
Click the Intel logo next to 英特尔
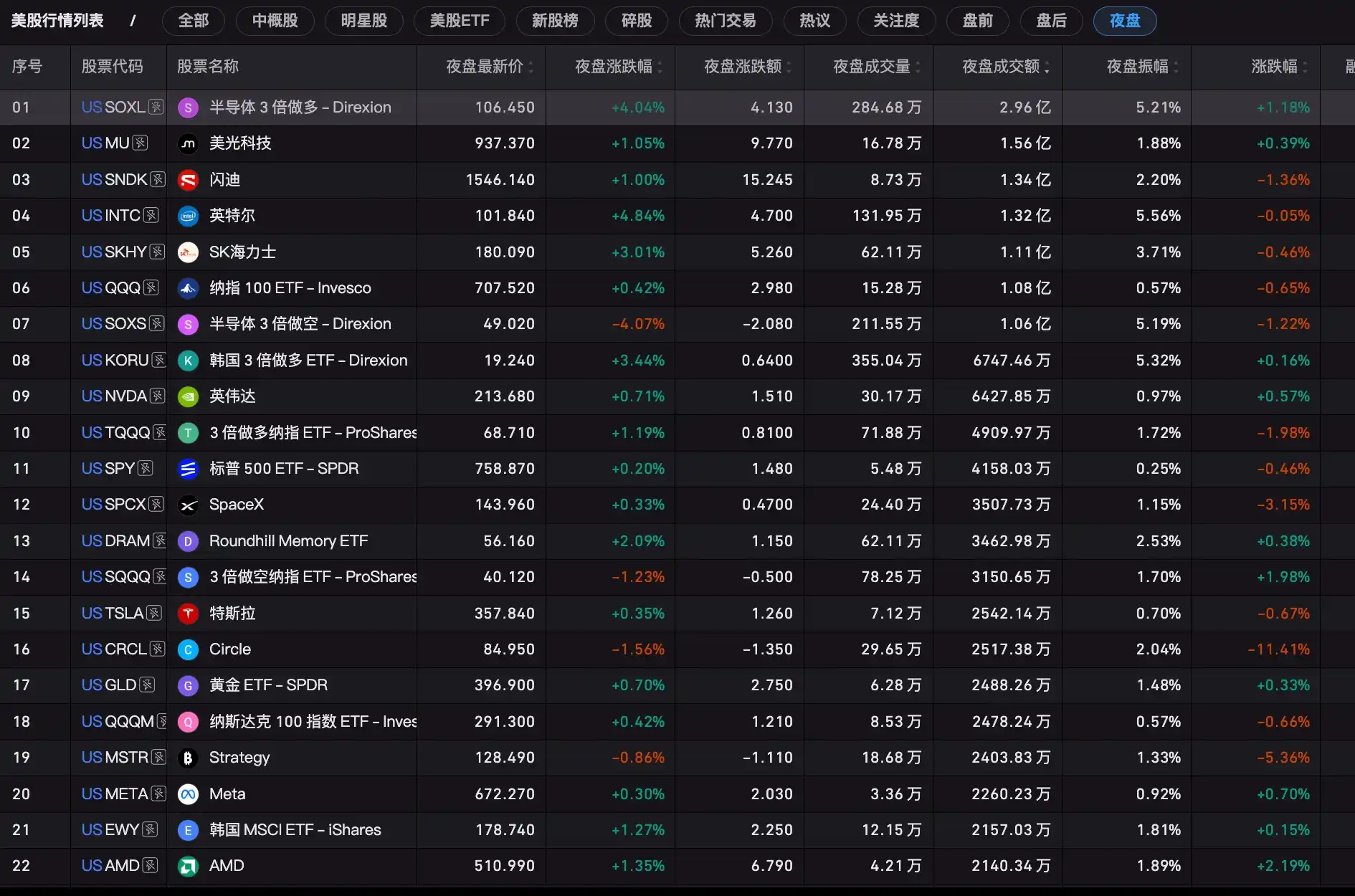[188, 216]
